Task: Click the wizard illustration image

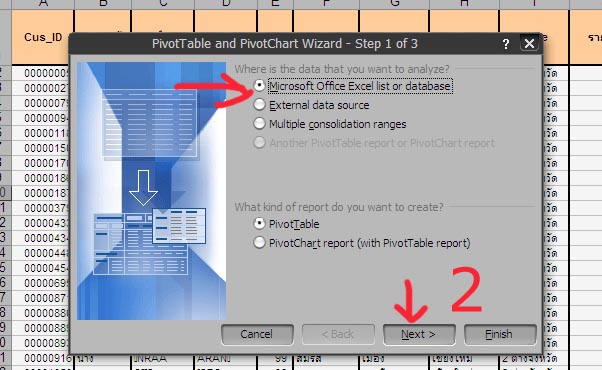Action: pos(151,191)
